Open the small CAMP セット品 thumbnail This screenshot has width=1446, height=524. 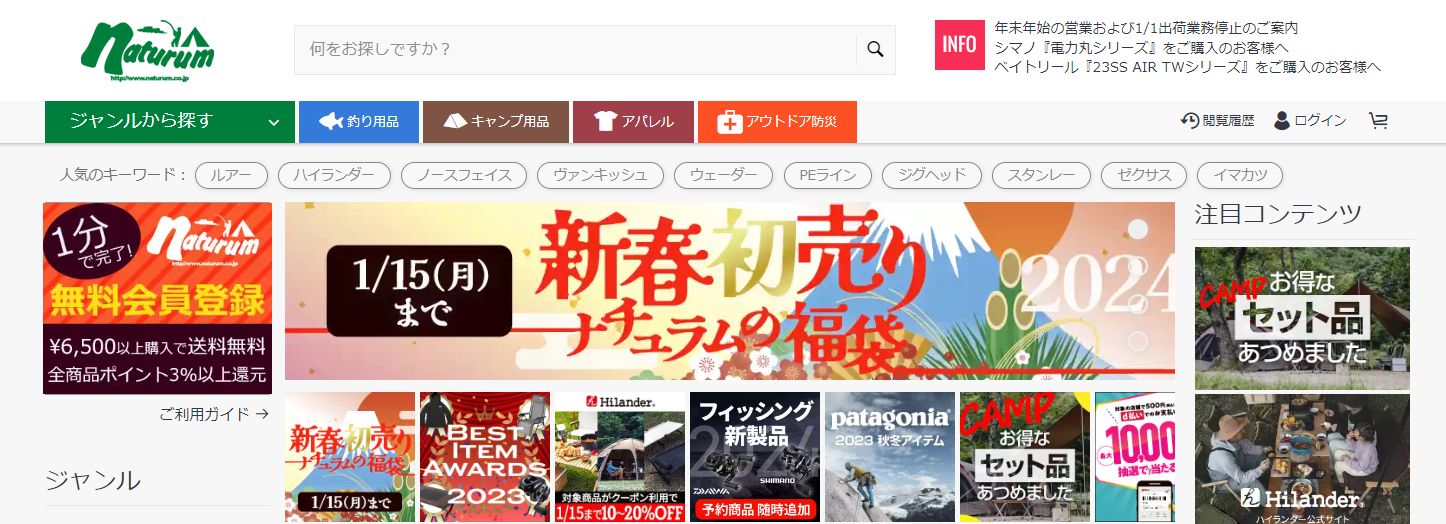[1025, 457]
